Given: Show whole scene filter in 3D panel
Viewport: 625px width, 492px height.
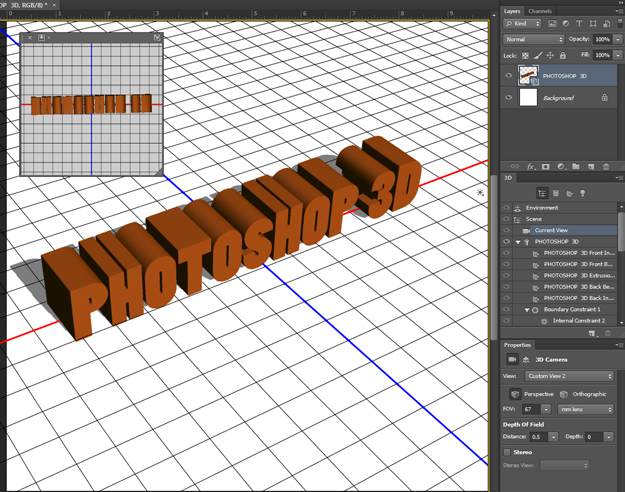Looking at the screenshot, I should pyautogui.click(x=541, y=193).
